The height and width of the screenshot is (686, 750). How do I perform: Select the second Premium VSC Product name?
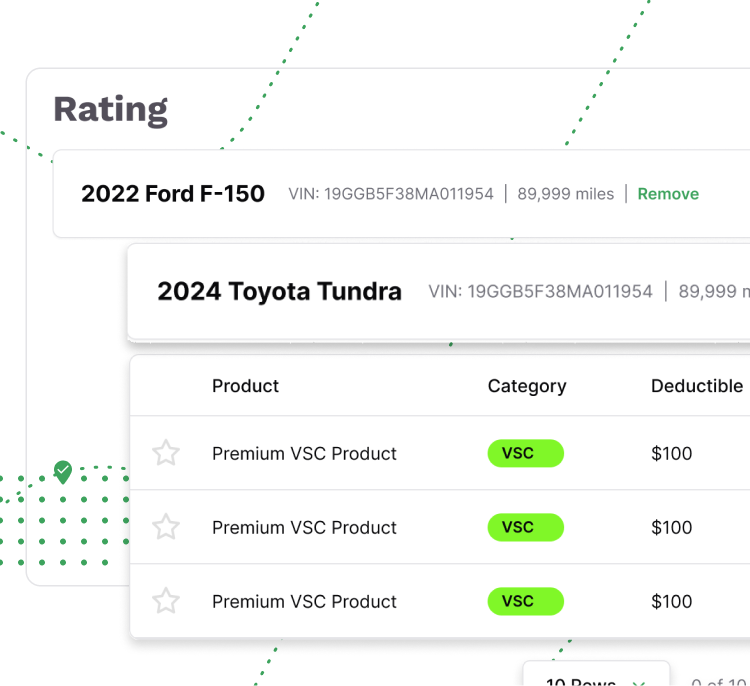[x=304, y=527]
